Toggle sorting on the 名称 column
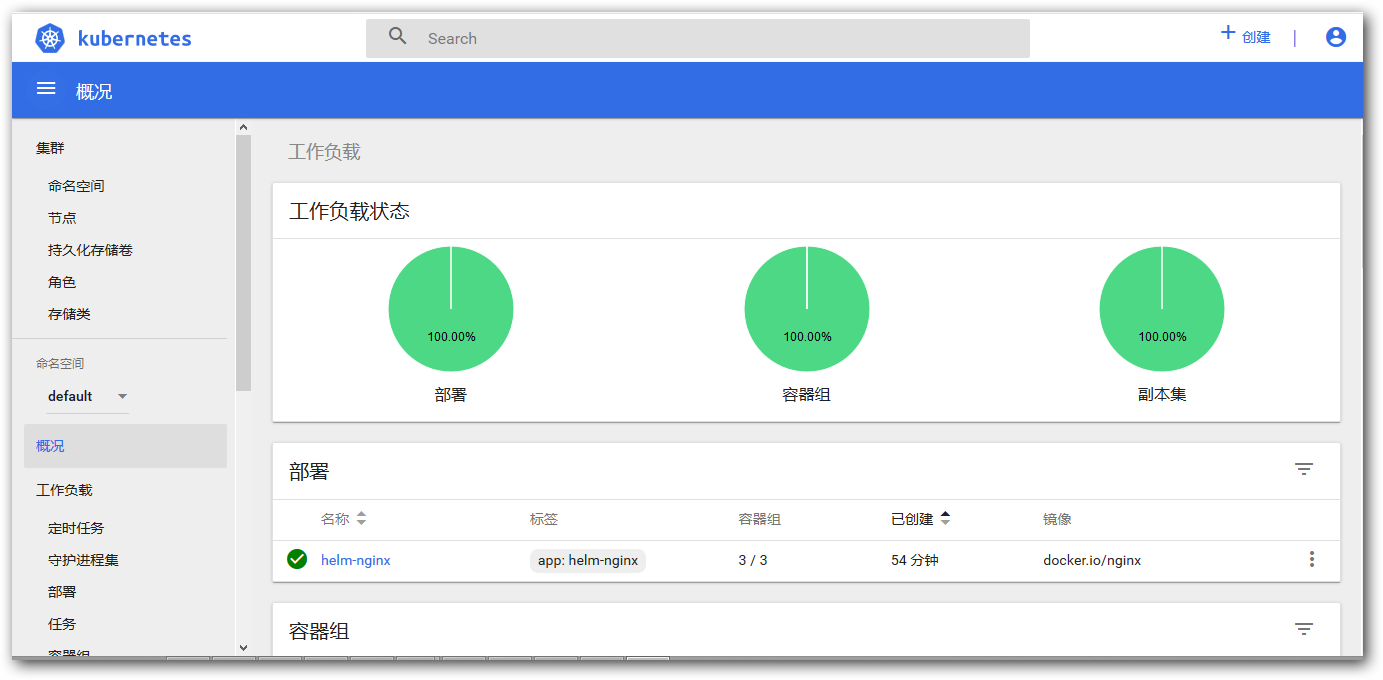Viewport: 1383px width, 680px height. point(360,518)
